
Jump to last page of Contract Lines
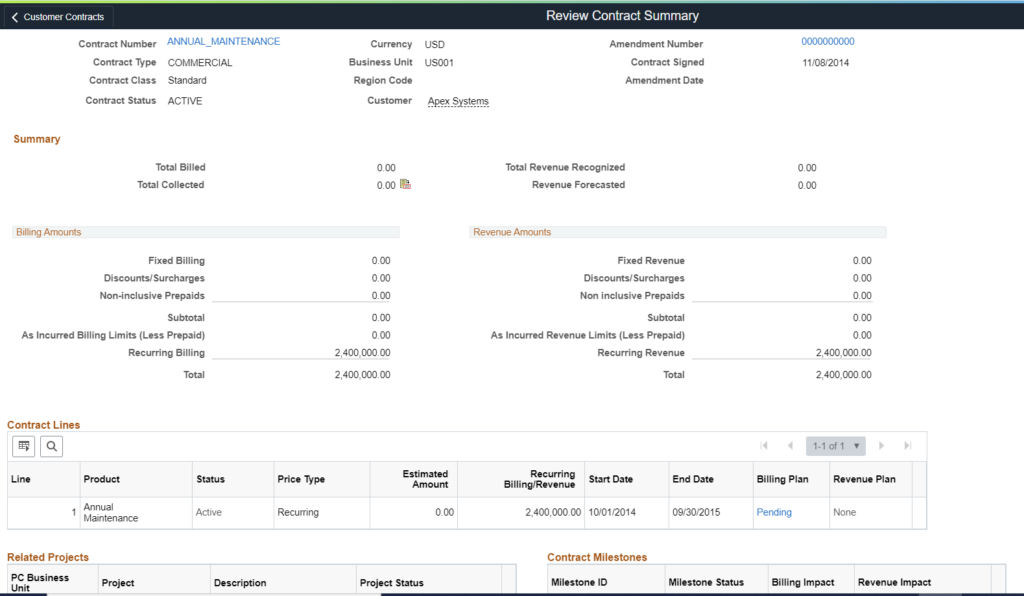point(908,446)
